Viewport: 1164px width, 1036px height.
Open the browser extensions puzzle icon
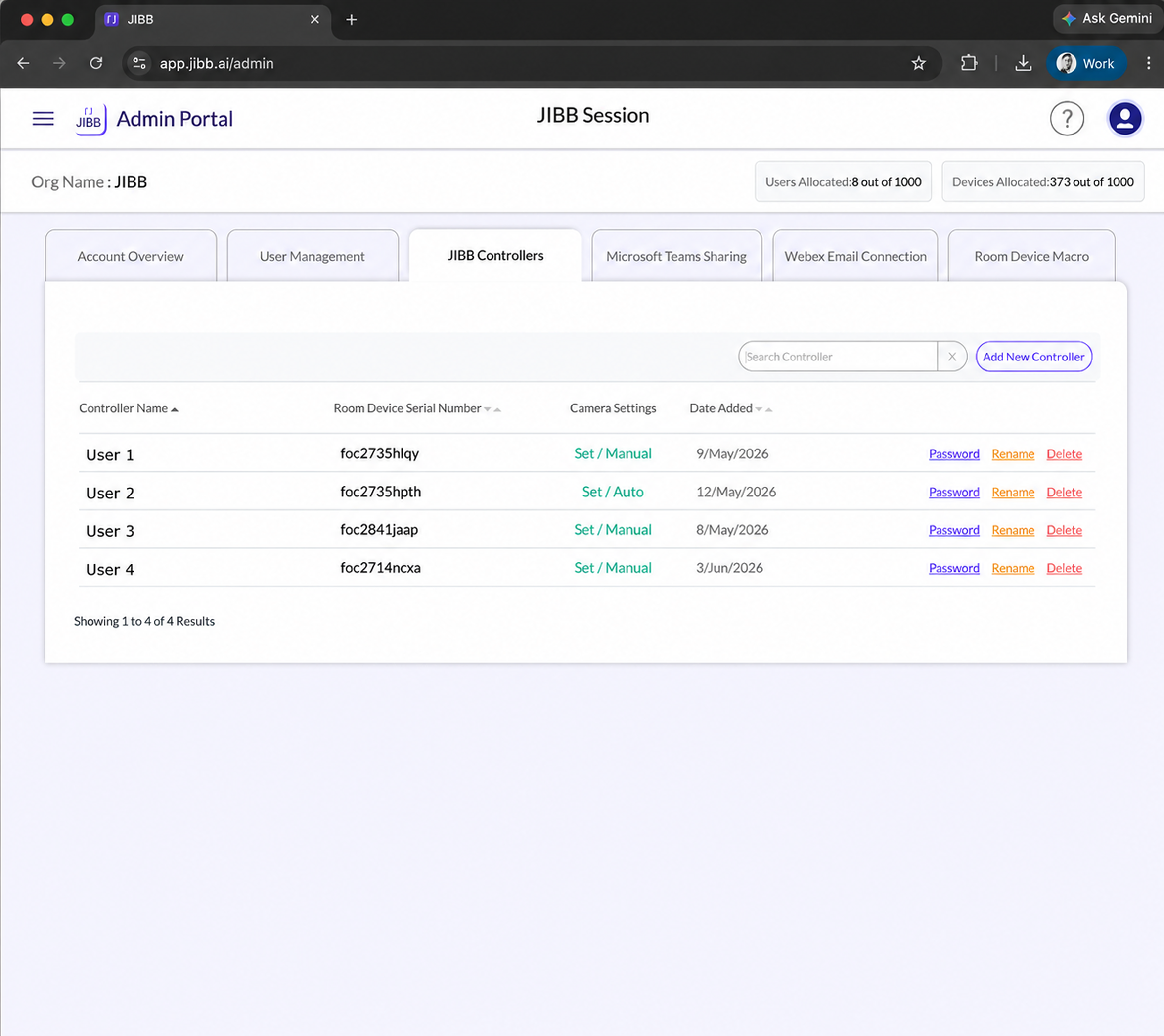[x=969, y=63]
